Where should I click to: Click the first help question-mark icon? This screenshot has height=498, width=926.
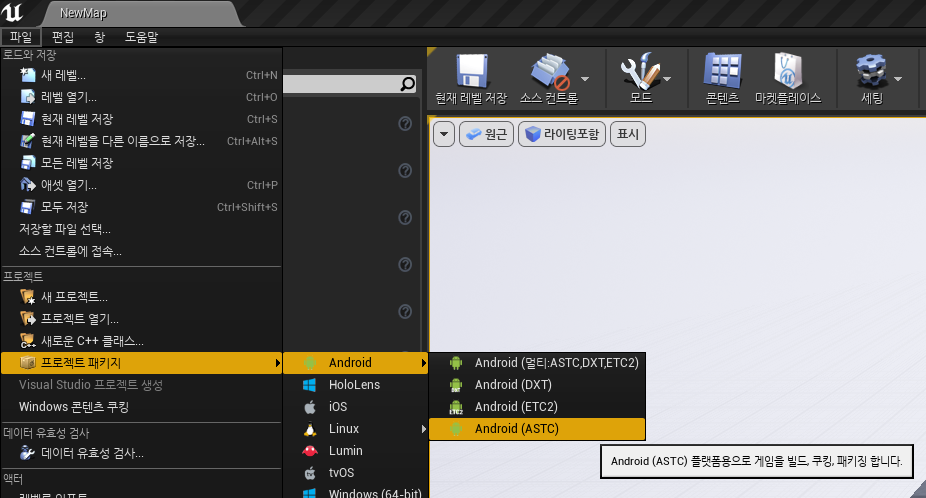[405, 123]
